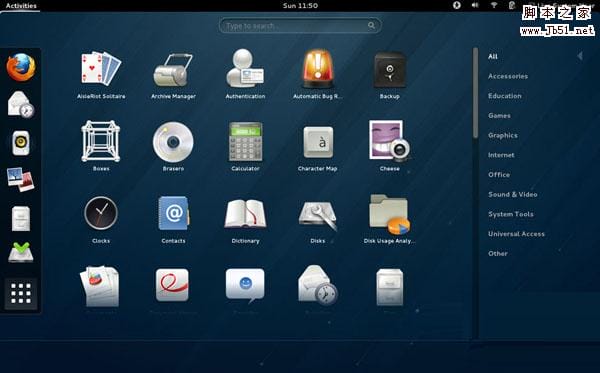The width and height of the screenshot is (600, 373).
Task: Launch Boxes virtual machine app
Action: pyautogui.click(x=101, y=145)
